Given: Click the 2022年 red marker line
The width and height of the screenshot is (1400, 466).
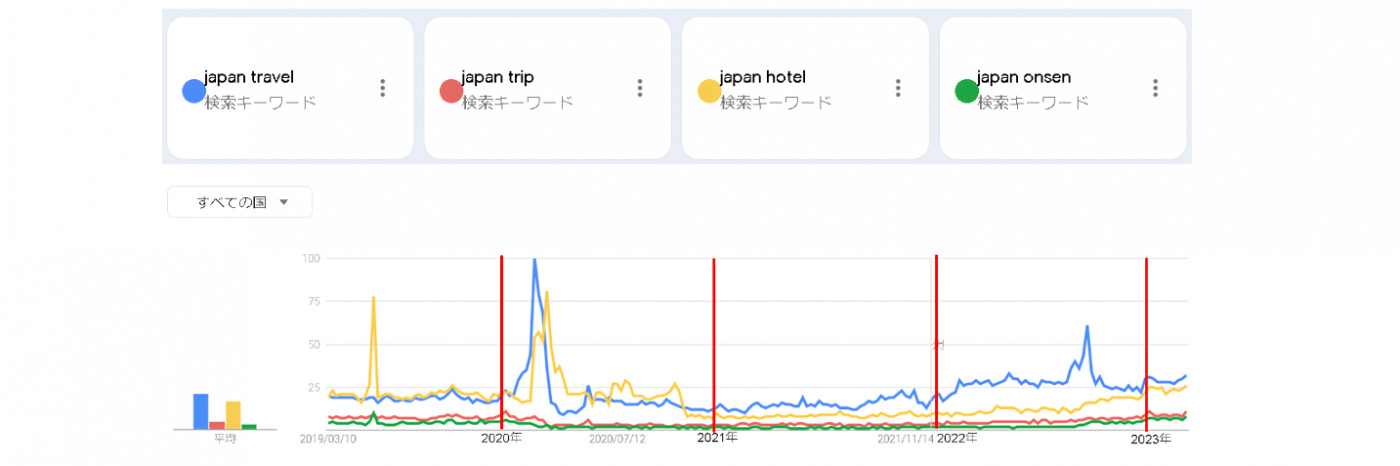Looking at the screenshot, I should pyautogui.click(x=936, y=300).
